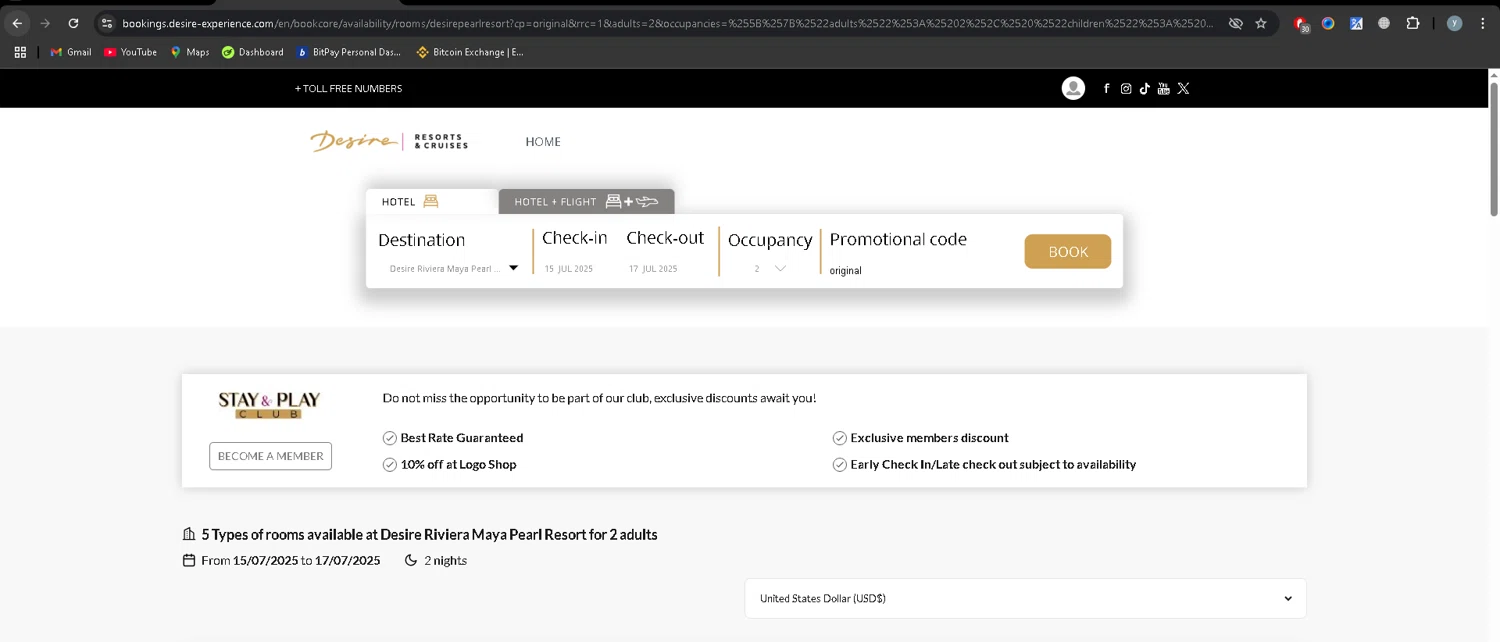1500x642 pixels.
Task: Bookmark this page with the star icon
Action: (x=1261, y=23)
